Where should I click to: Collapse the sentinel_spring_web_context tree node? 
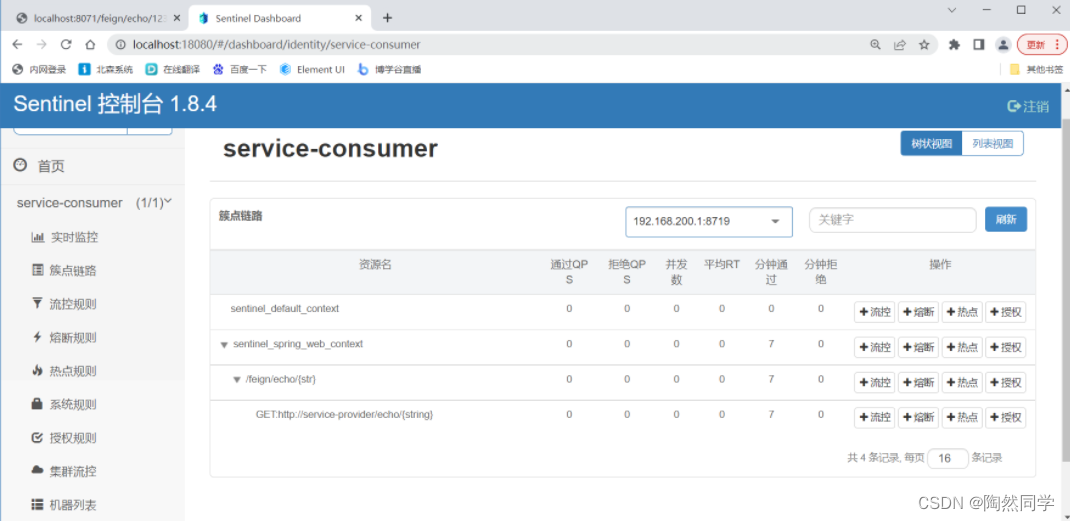pyautogui.click(x=224, y=345)
